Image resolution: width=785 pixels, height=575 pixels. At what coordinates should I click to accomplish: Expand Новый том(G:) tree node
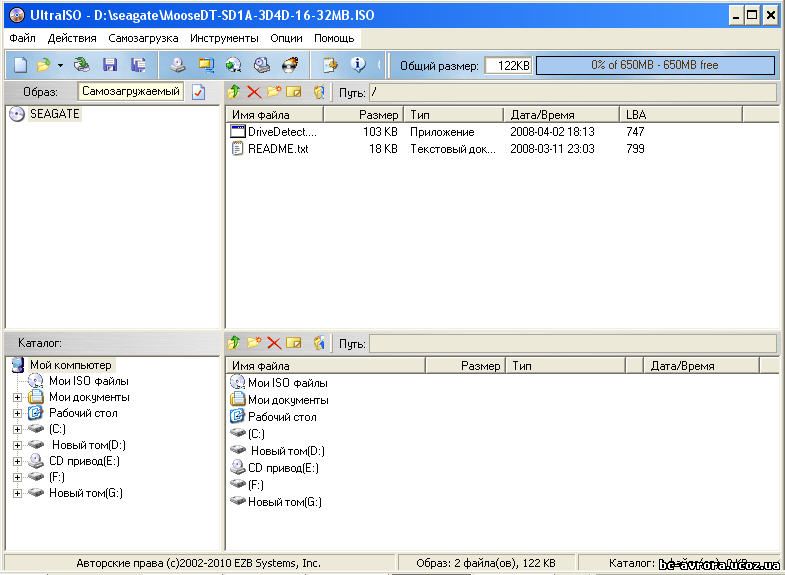(x=18, y=493)
